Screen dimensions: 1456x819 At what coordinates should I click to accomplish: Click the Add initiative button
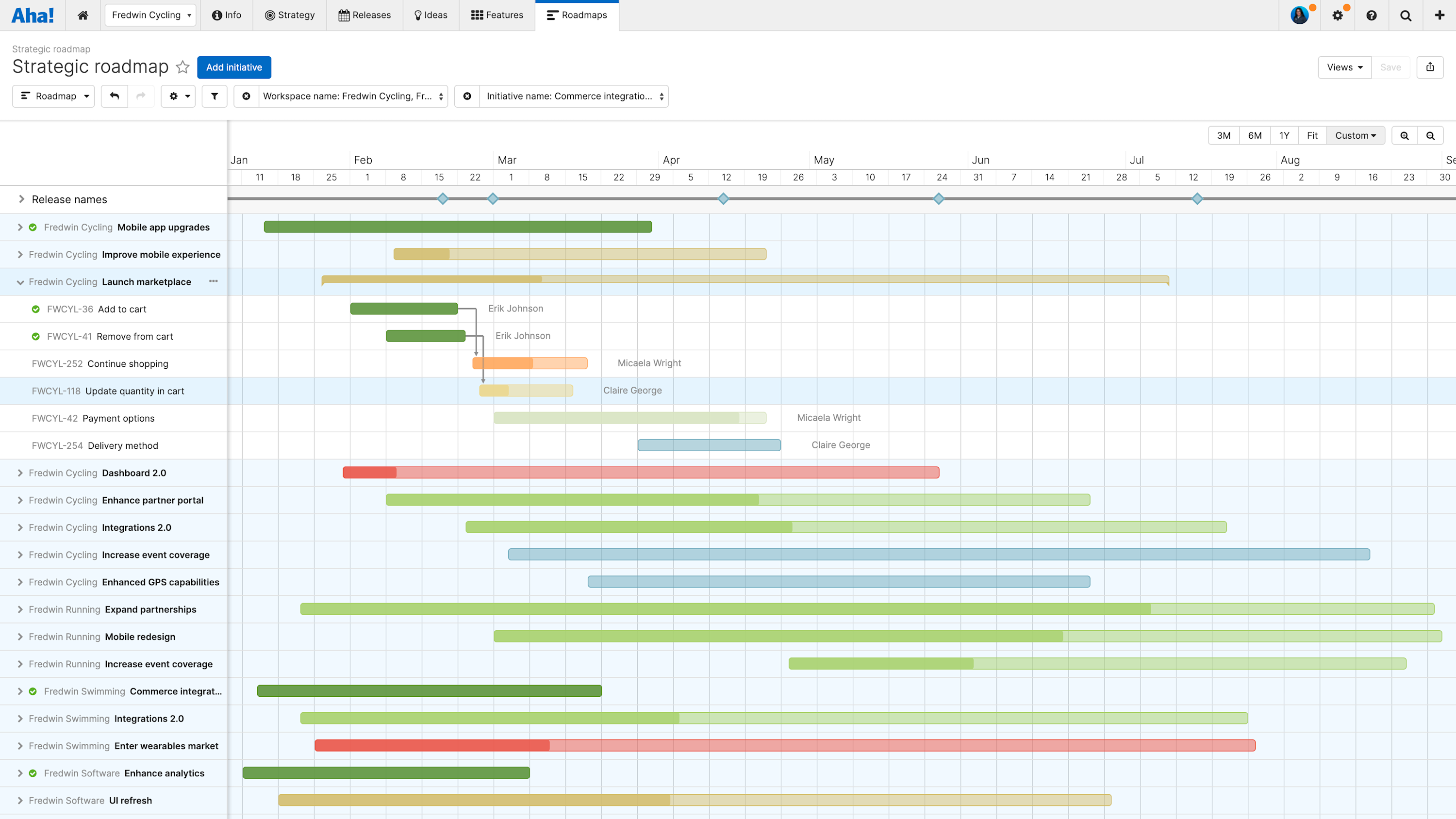pos(234,67)
